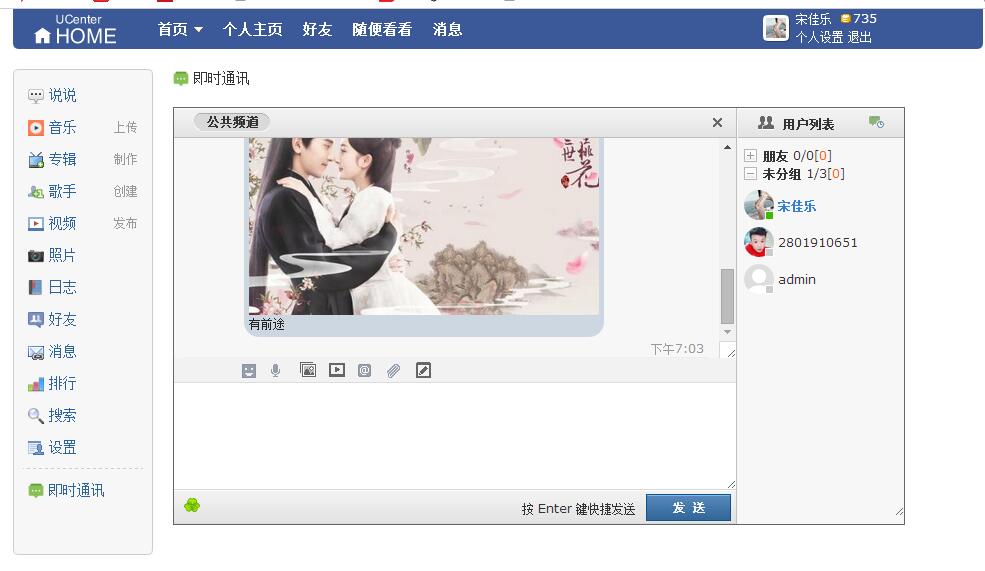Click the 音乐 music icon in sidebar

pos(36,128)
